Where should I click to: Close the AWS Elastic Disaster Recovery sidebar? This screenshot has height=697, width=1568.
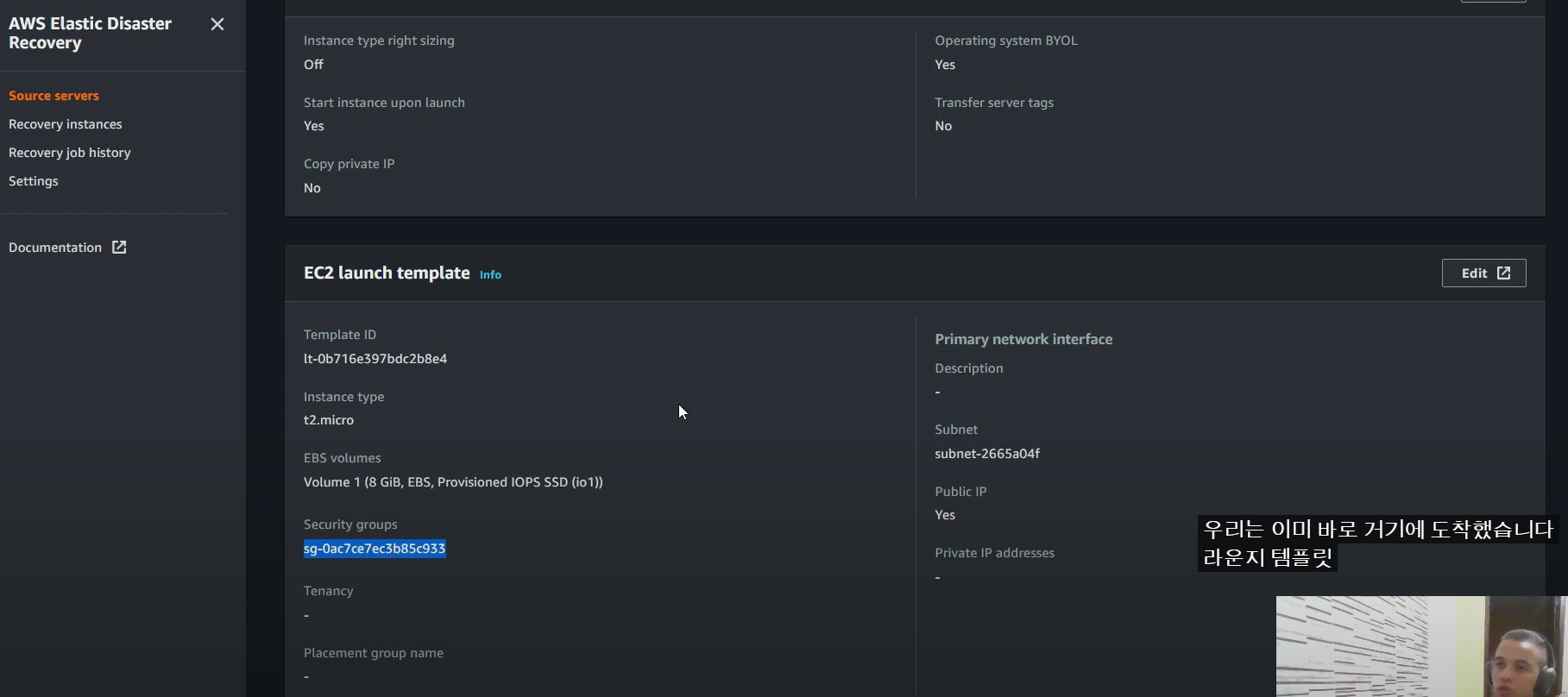[x=217, y=24]
